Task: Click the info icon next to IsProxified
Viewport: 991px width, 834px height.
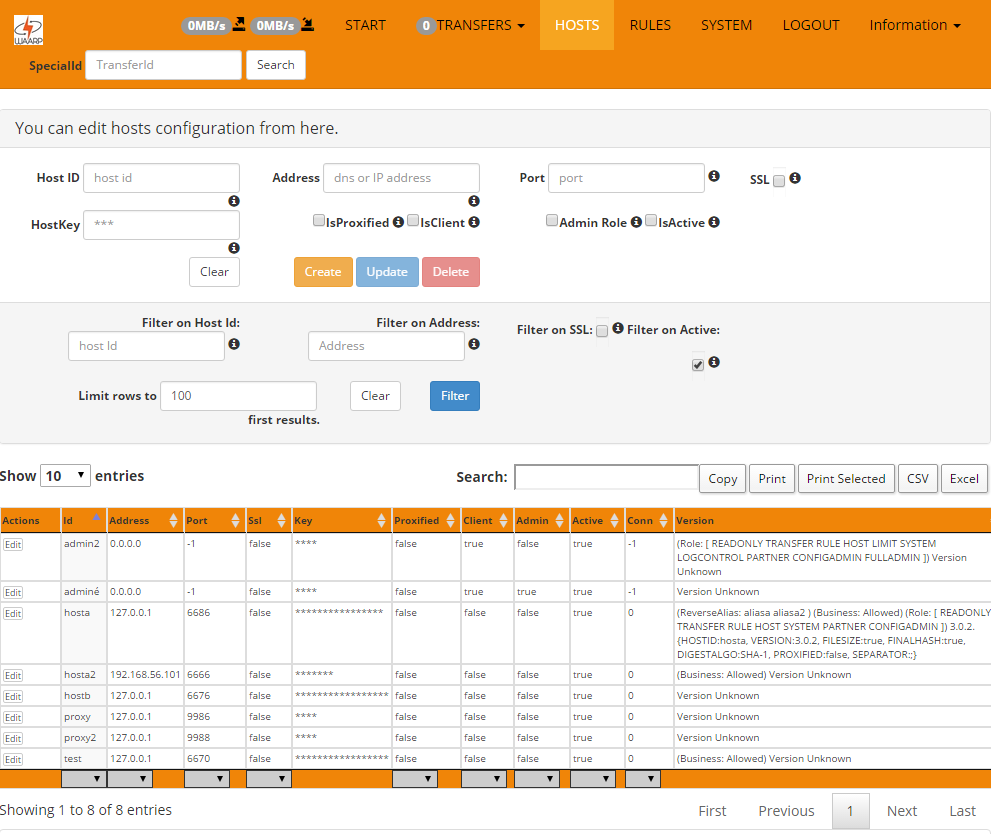Action: 398,222
